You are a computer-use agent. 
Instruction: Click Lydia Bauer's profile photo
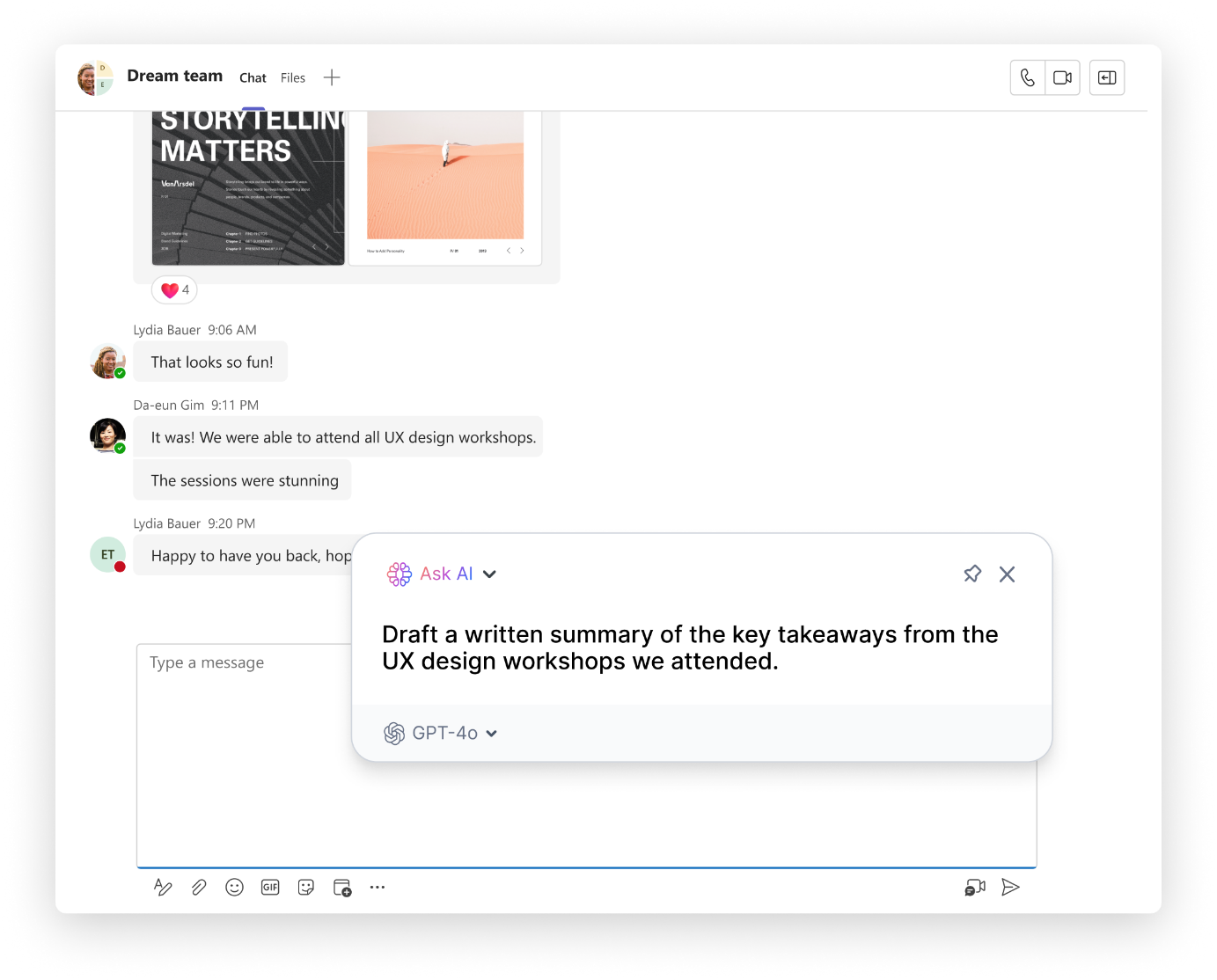[x=108, y=362]
